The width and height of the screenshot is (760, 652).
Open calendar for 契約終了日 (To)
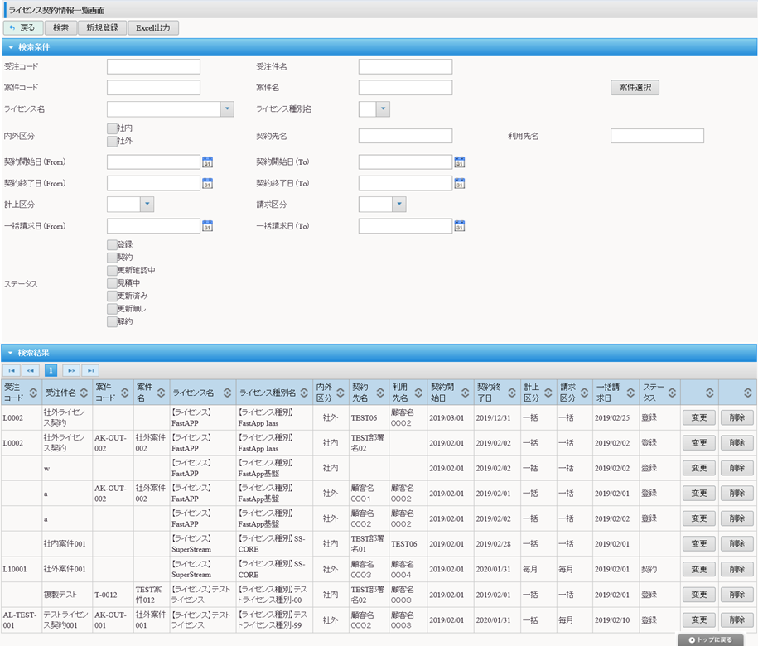pos(459,183)
